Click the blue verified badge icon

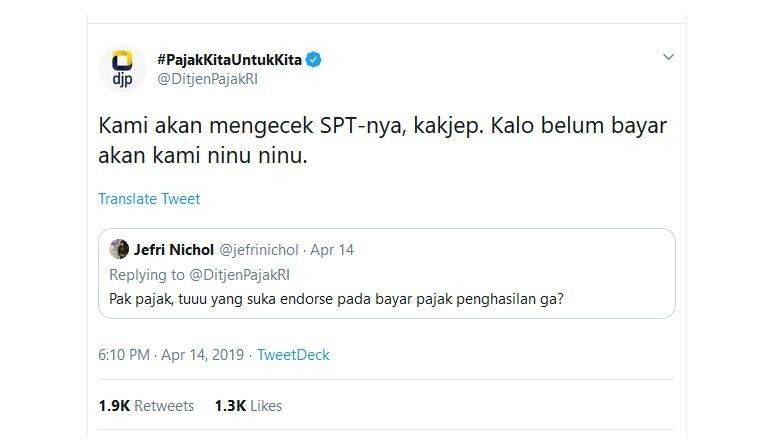click(313, 60)
